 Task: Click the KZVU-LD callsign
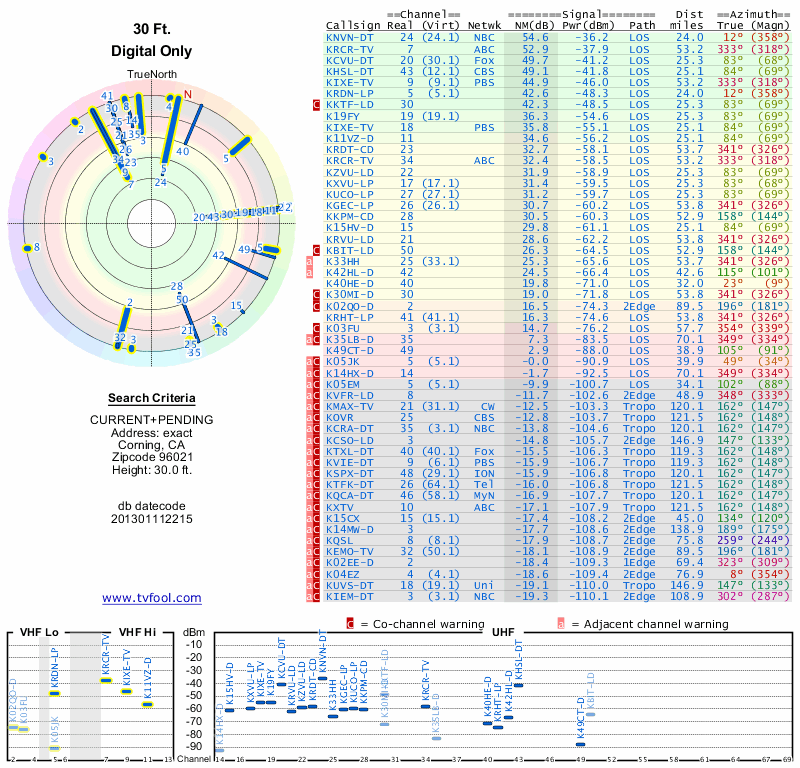[x=349, y=172]
